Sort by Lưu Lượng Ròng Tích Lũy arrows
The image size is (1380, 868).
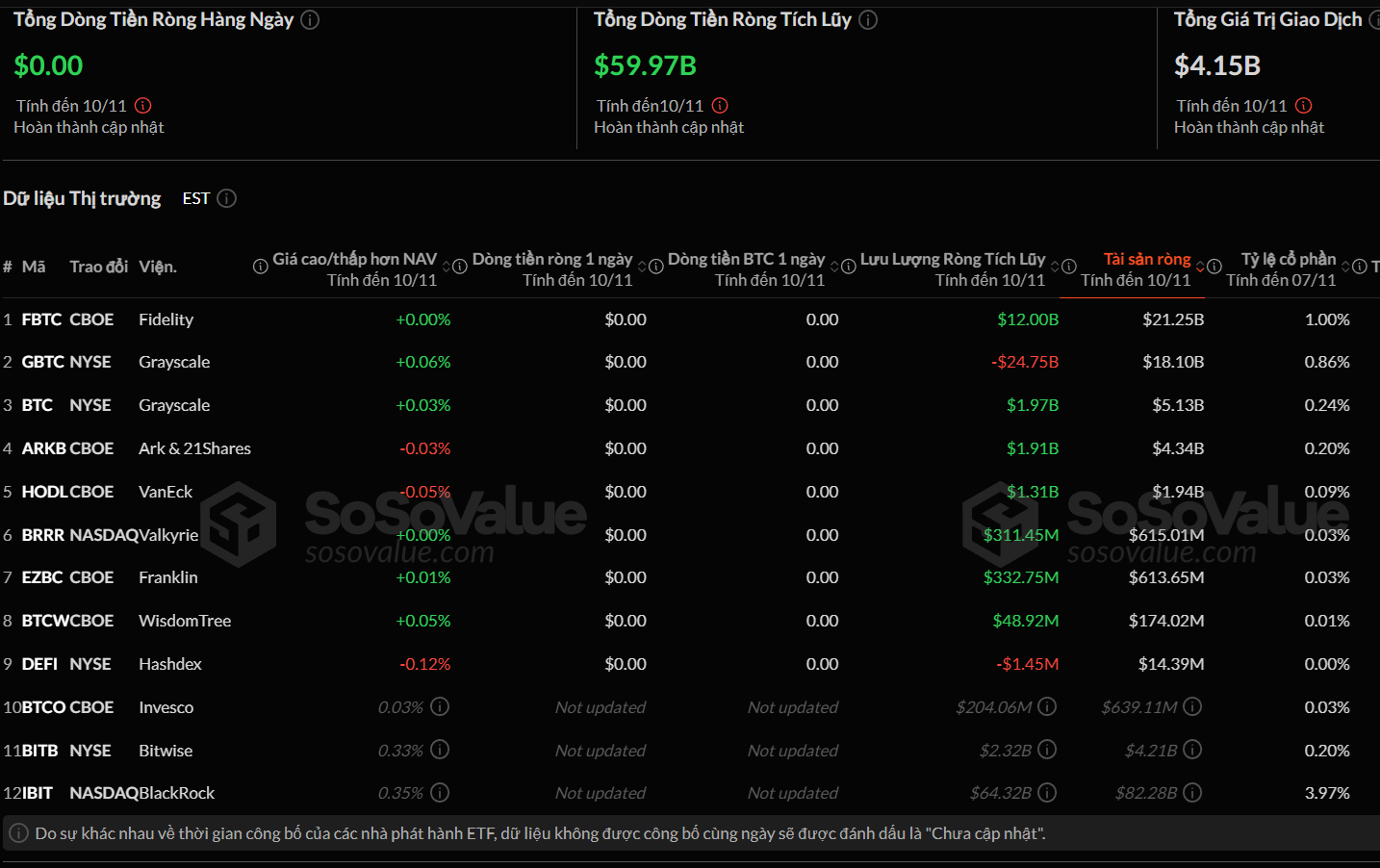point(1055,267)
